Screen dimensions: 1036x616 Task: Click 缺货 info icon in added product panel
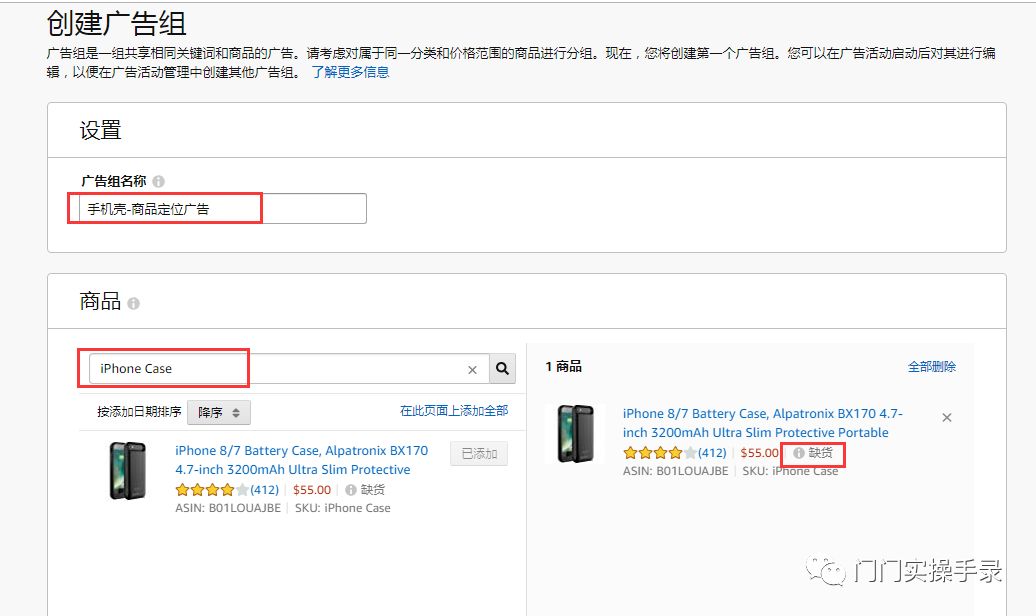coord(798,453)
